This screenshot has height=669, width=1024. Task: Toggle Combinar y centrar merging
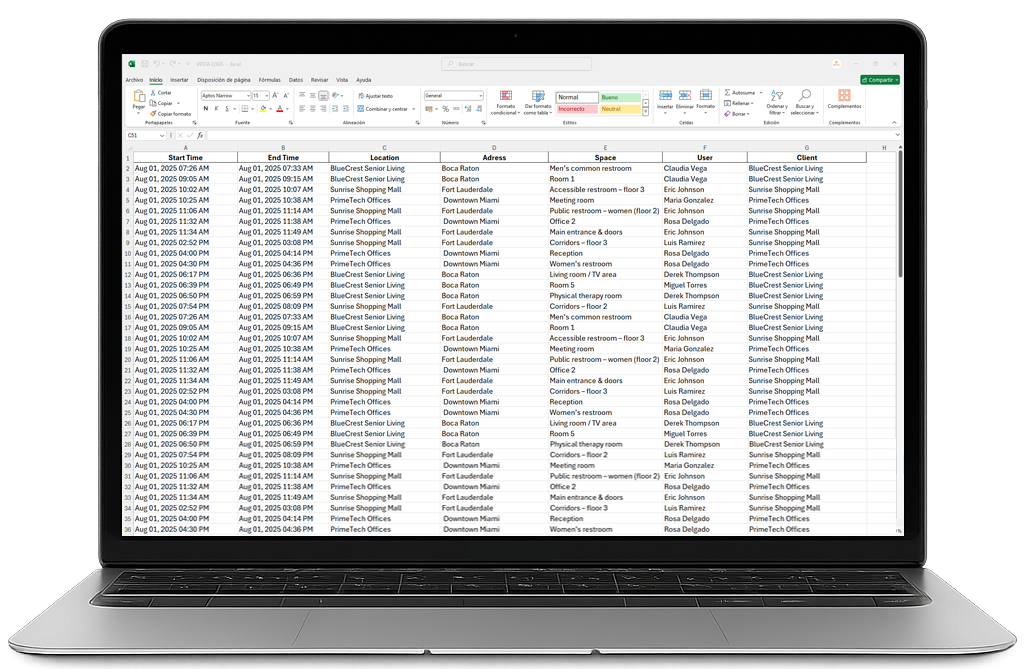[382, 109]
